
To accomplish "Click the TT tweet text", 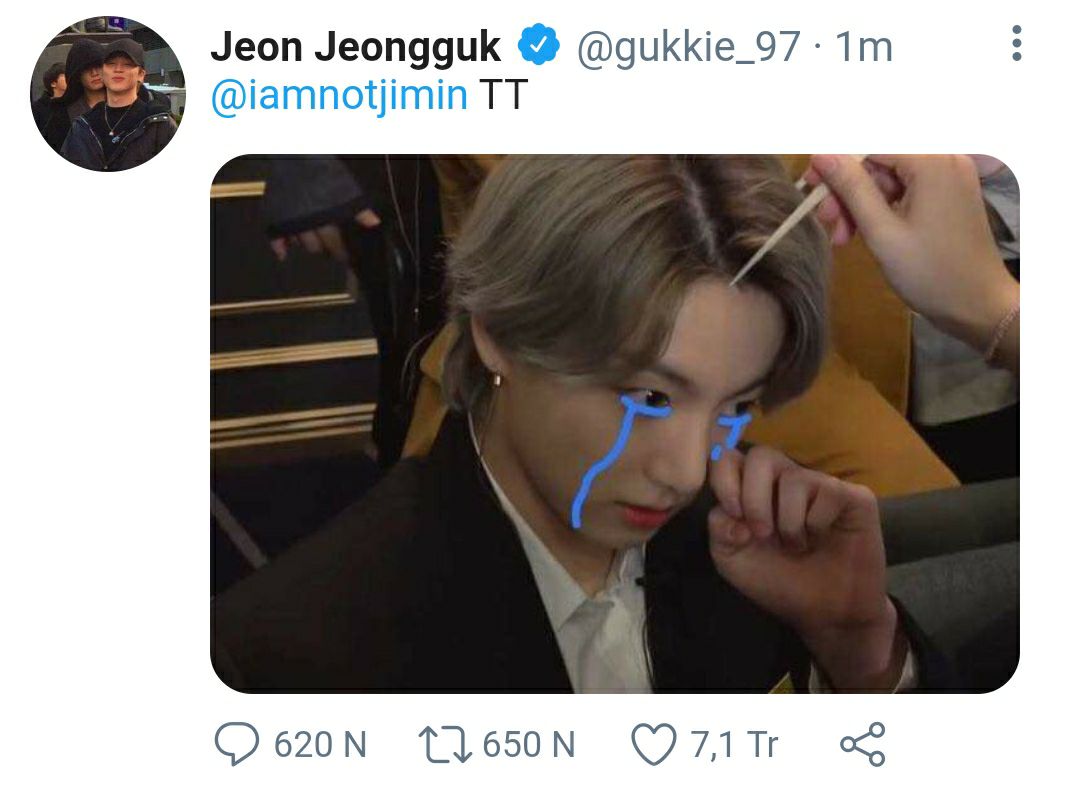I will [x=503, y=94].
